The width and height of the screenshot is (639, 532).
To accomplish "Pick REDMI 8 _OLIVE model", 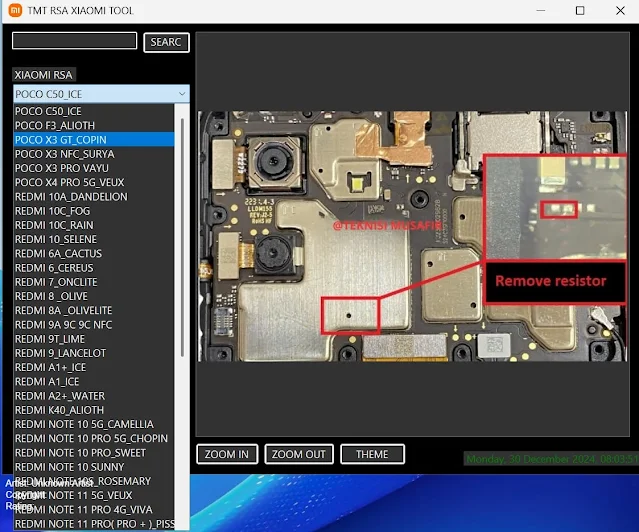I will click(94, 296).
